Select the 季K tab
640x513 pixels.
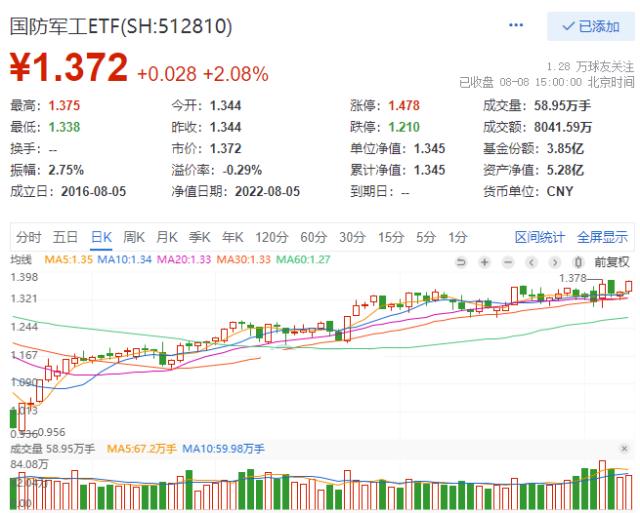[200, 237]
